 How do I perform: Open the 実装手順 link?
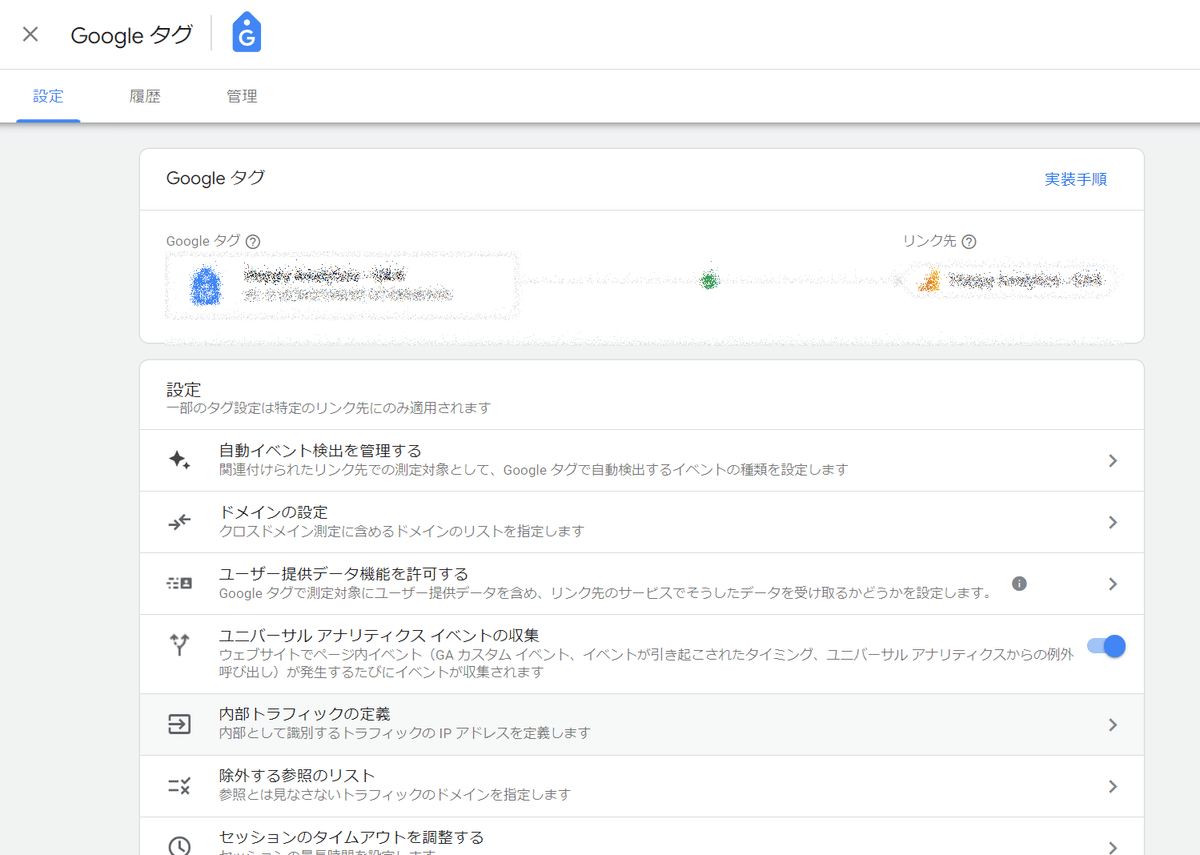1076,179
